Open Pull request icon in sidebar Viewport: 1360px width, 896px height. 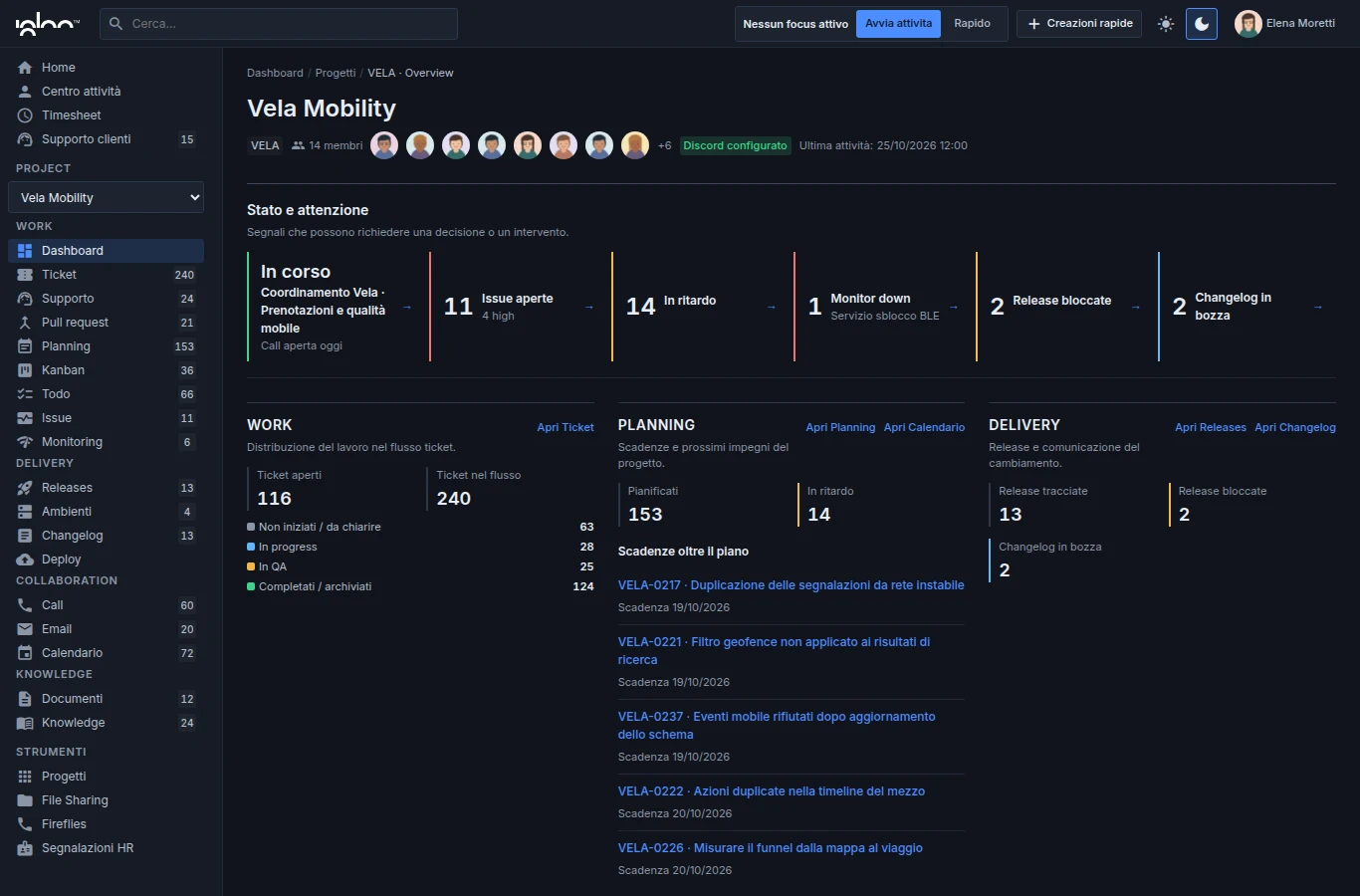pos(25,323)
